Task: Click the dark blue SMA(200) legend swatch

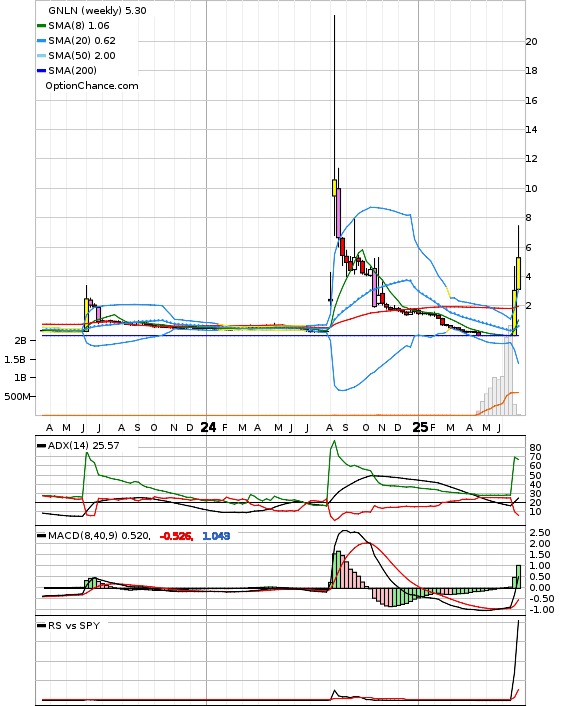Action: click(x=41, y=71)
